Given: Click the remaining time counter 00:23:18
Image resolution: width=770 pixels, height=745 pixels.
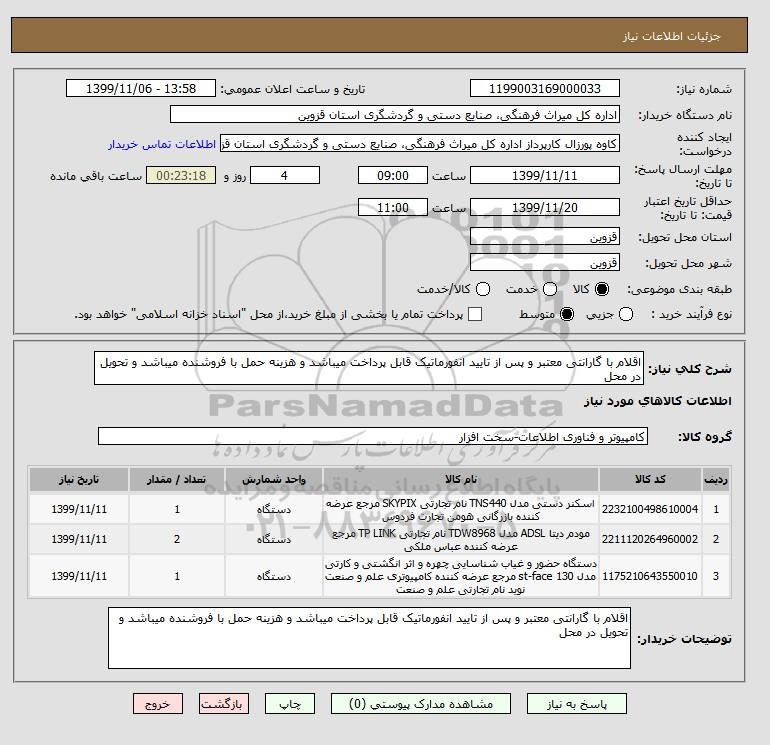Looking at the screenshot, I should click(181, 175).
